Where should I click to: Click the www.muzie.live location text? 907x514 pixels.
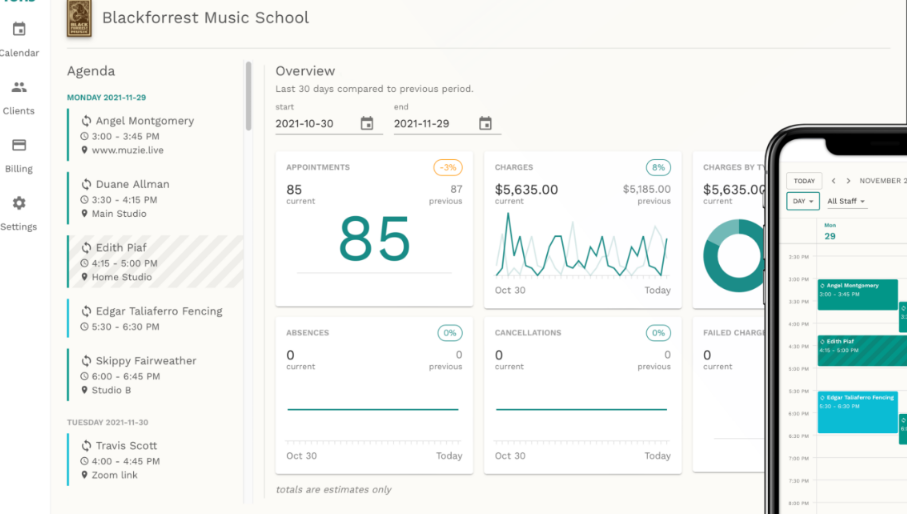point(127,150)
